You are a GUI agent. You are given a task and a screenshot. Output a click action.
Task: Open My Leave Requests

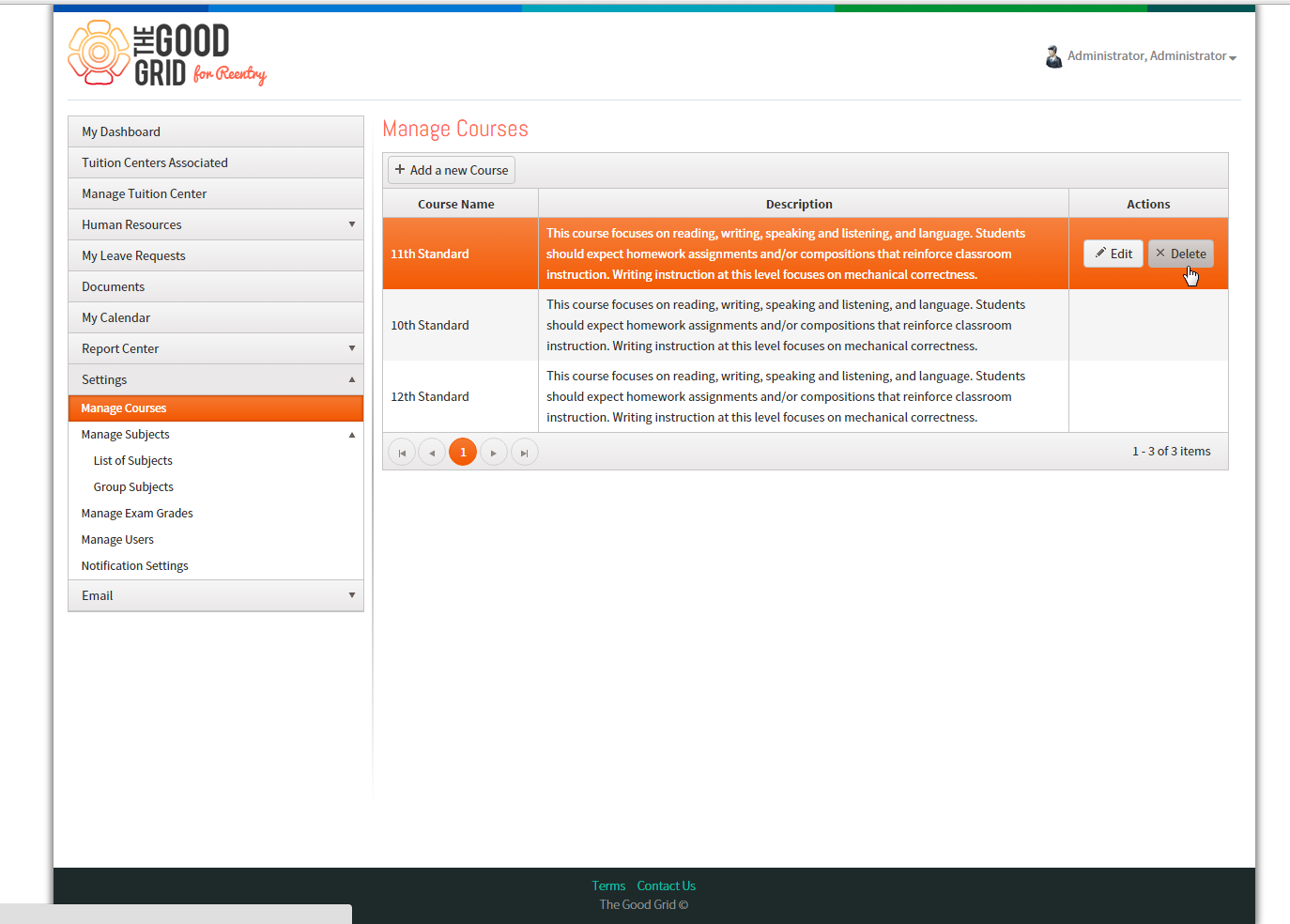216,255
